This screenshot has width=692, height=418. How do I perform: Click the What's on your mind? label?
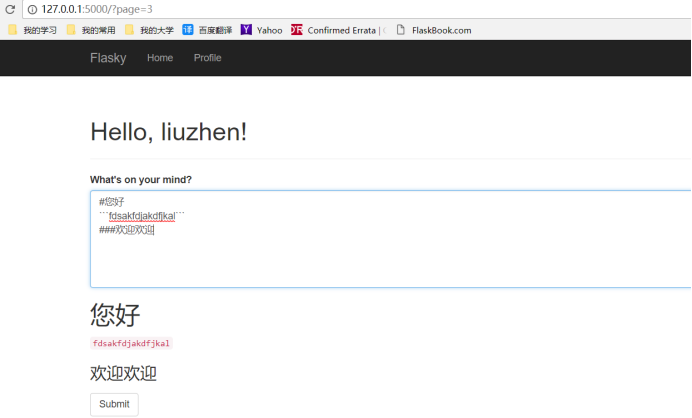tap(141, 180)
